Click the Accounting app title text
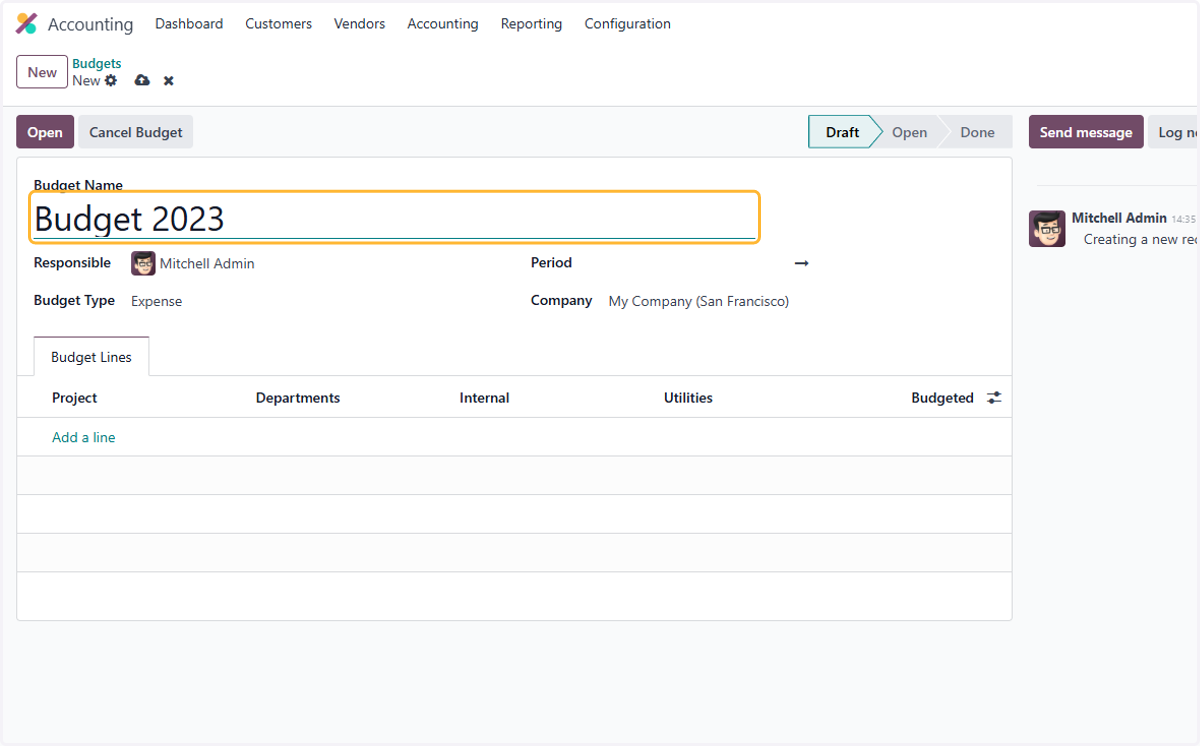 (90, 24)
